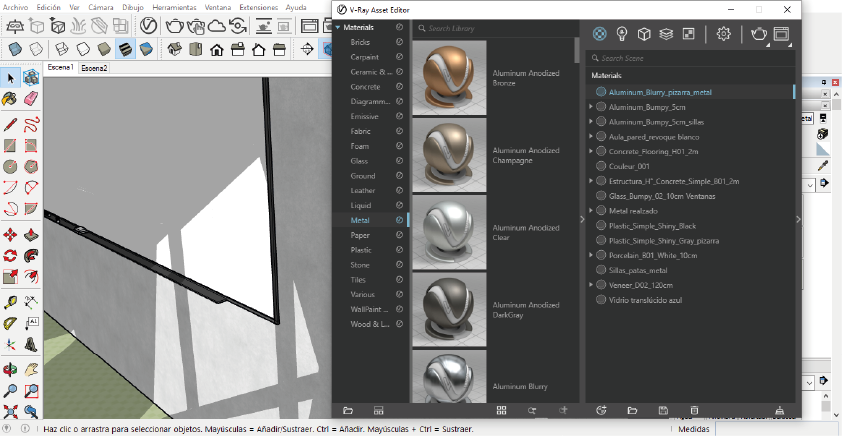Toggle the Fabric category visibility icon
Screen dimensions: 842x436
400,131
